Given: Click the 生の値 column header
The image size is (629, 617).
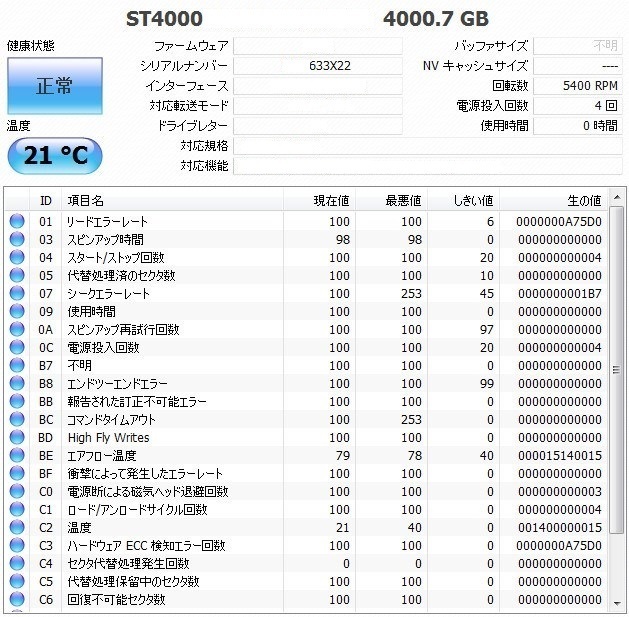Looking at the screenshot, I should click(554, 200).
